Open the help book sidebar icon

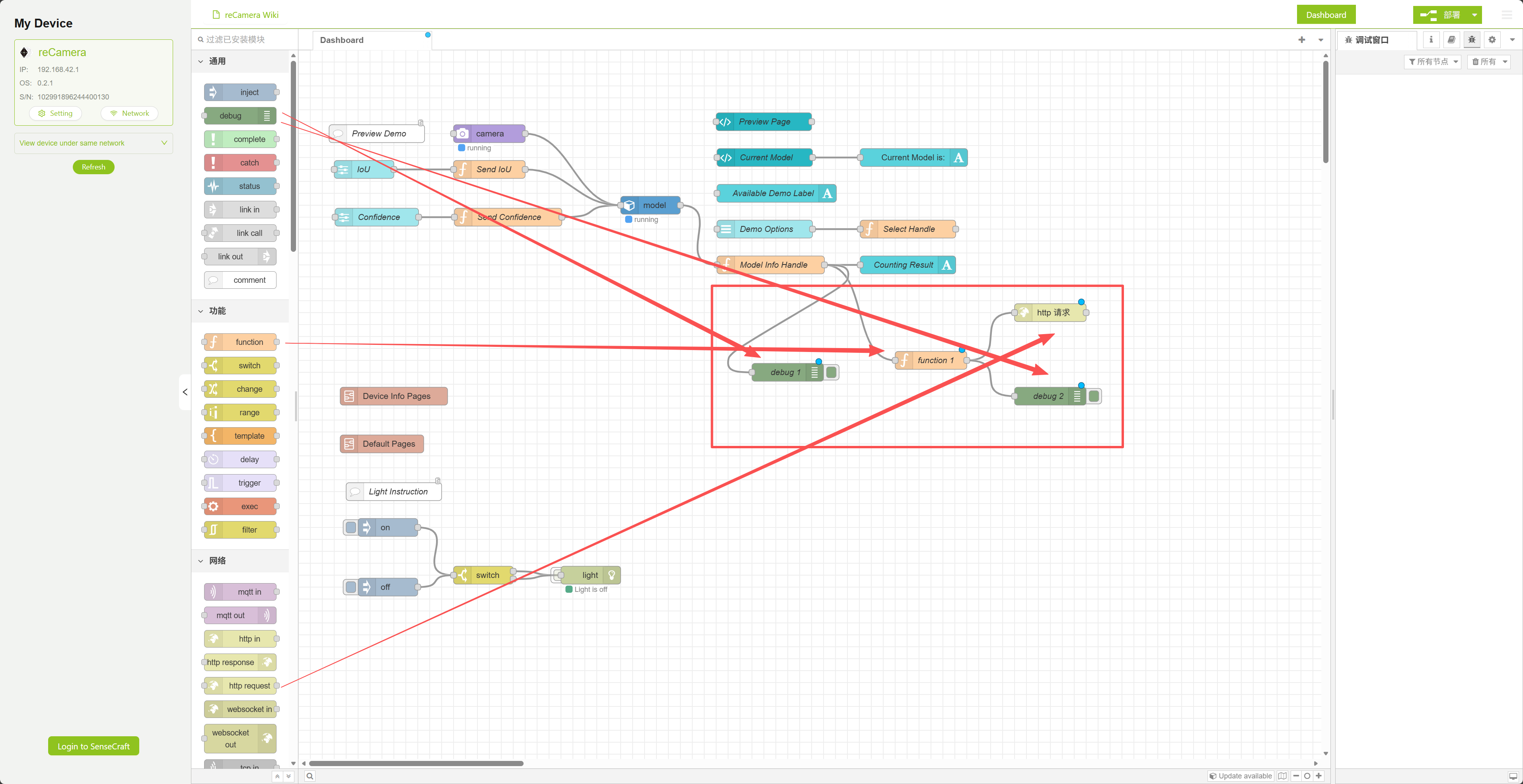click(x=1451, y=40)
